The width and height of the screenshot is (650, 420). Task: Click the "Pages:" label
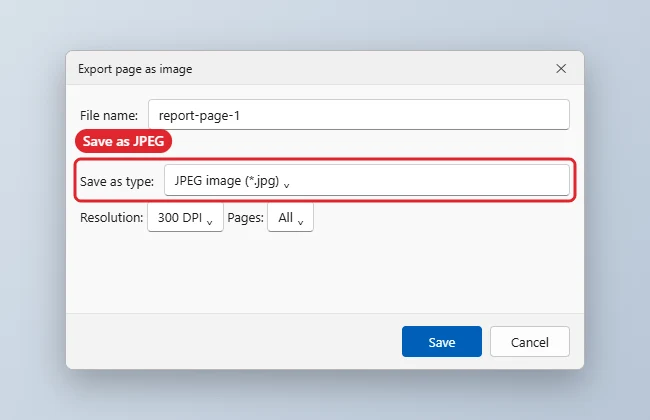coord(245,218)
